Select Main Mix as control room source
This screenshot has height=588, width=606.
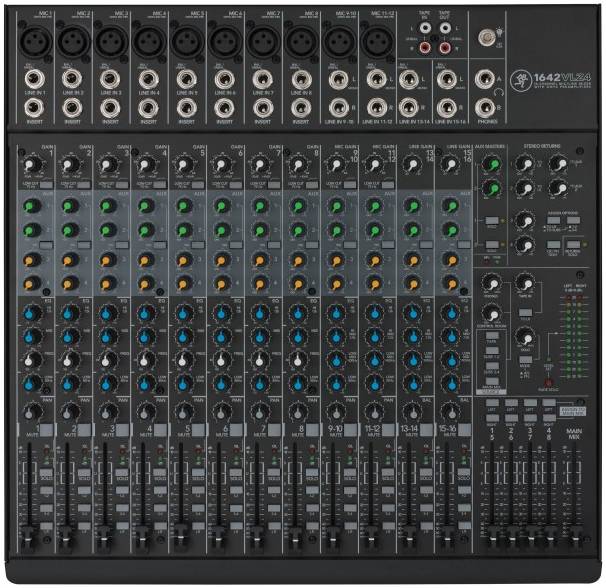click(x=492, y=381)
